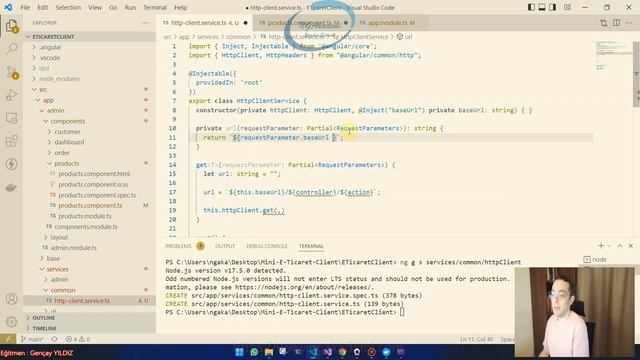The width and height of the screenshot is (640, 360).
Task: Open the Thunder Client lightning icon
Action: pyautogui.click(x=11, y=164)
